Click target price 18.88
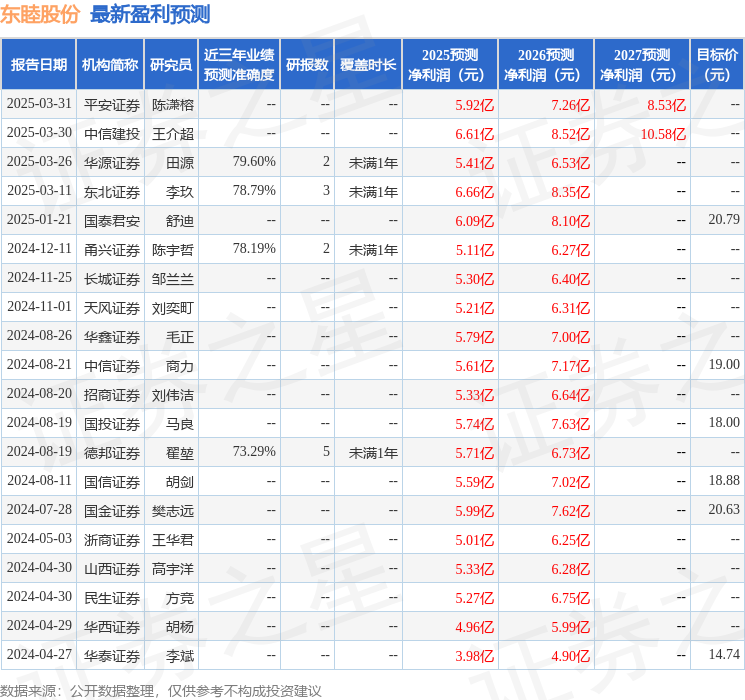 tap(724, 480)
